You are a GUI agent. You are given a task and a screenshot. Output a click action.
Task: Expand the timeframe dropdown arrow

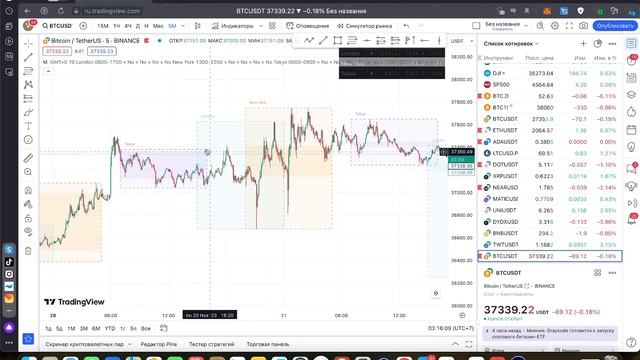pyautogui.click(x=183, y=26)
